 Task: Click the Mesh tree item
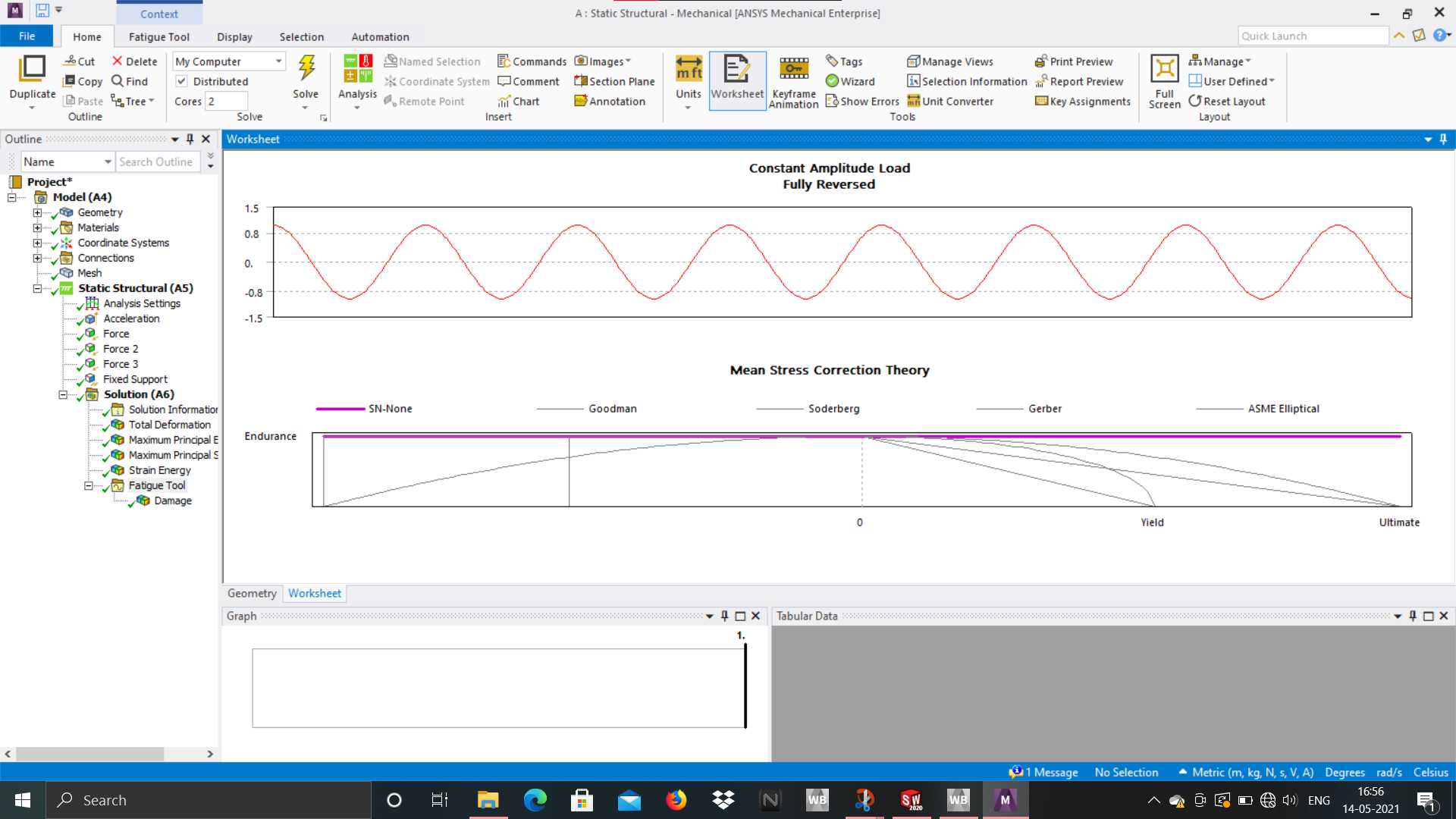point(89,273)
